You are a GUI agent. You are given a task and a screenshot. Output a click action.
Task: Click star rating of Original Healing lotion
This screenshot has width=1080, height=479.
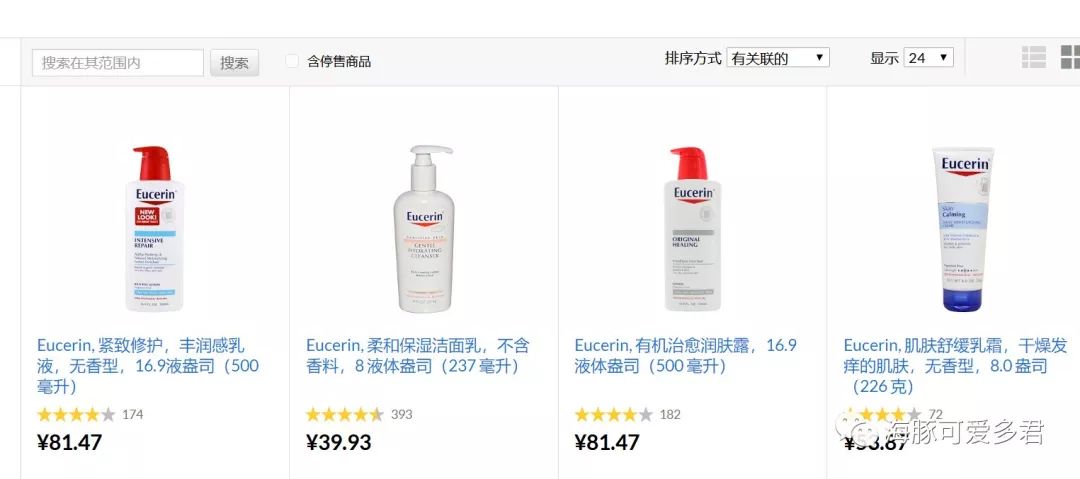[614, 414]
